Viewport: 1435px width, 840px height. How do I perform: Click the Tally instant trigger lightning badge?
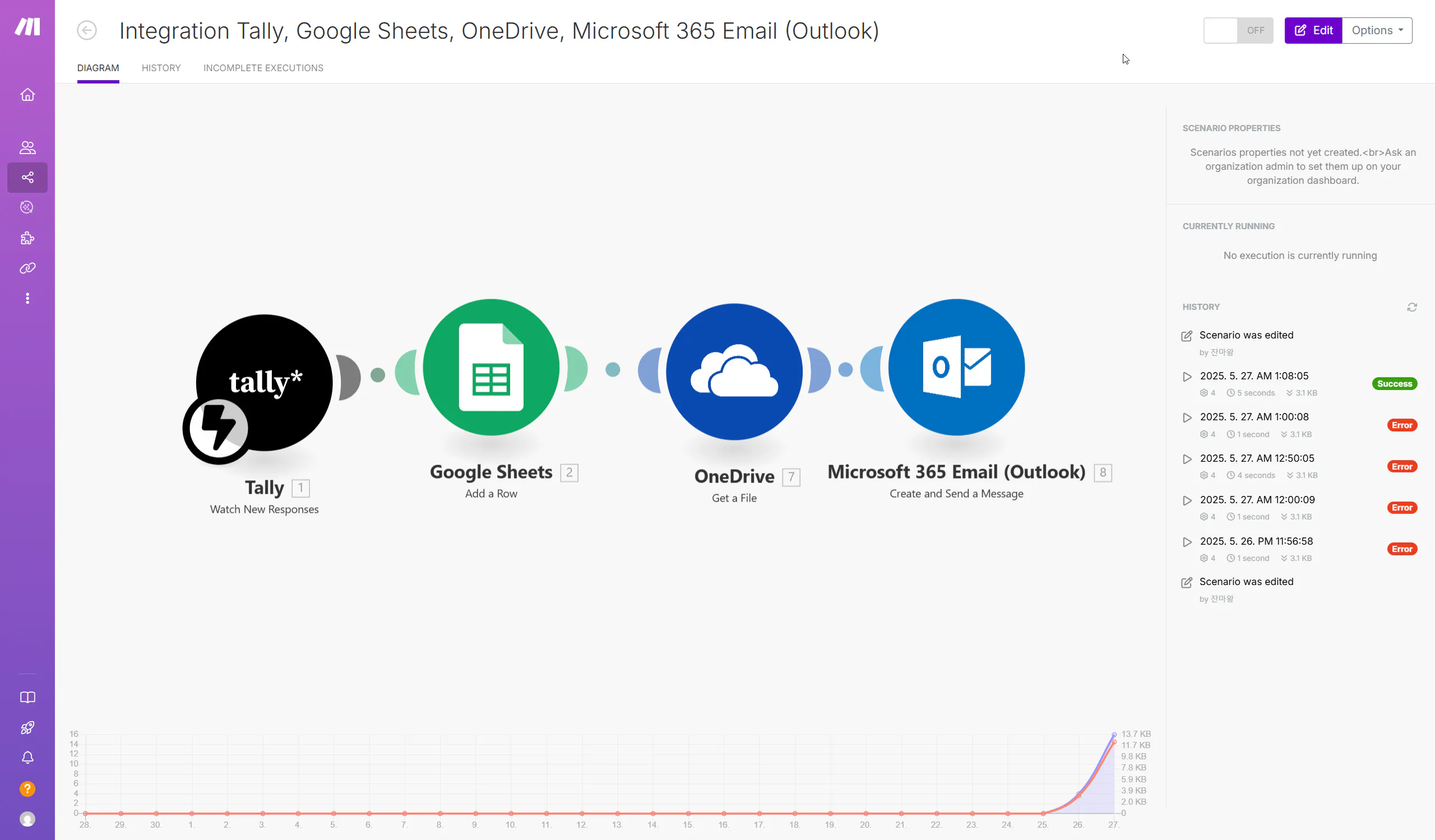217,428
